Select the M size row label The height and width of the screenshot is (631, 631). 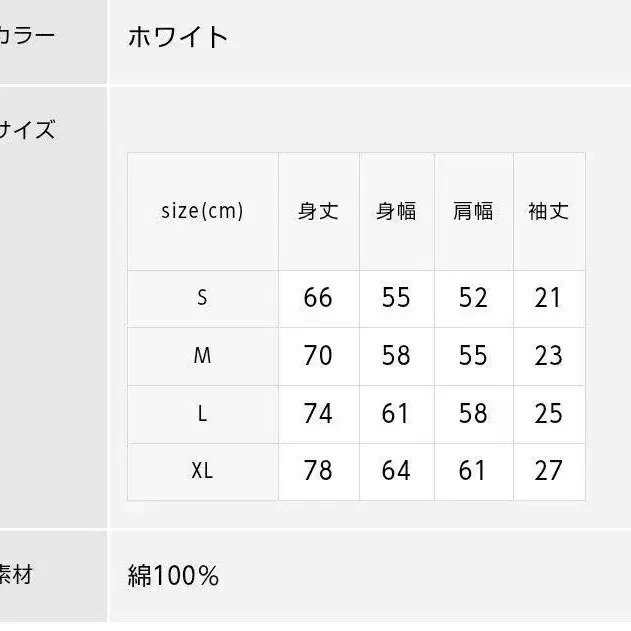point(202,355)
